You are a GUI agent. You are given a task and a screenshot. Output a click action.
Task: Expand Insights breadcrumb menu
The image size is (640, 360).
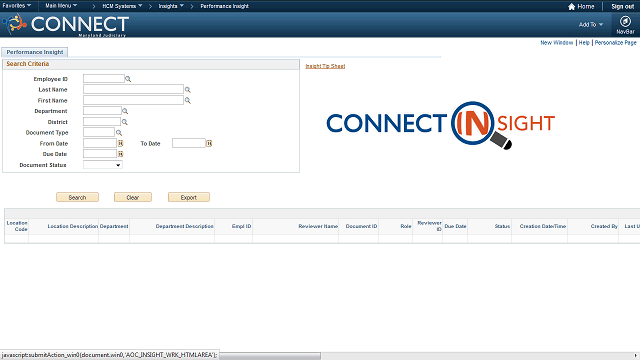coord(171,6)
